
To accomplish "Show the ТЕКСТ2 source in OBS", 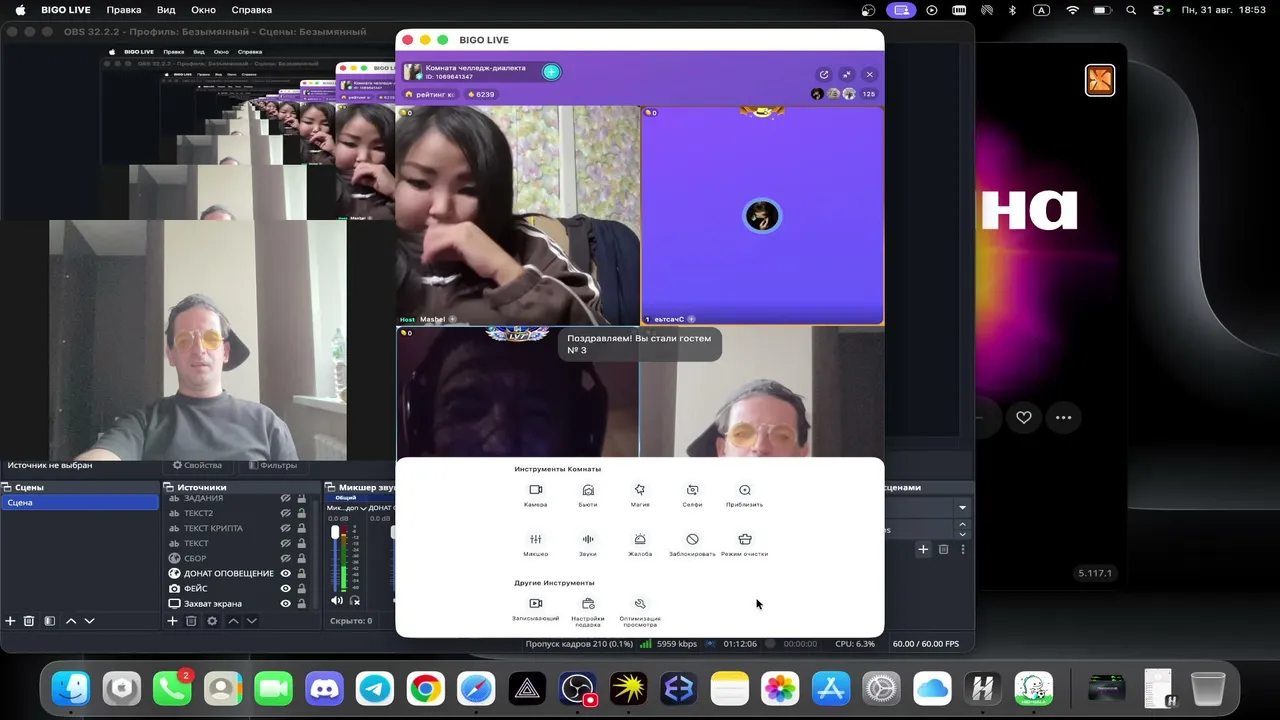I will [x=285, y=513].
